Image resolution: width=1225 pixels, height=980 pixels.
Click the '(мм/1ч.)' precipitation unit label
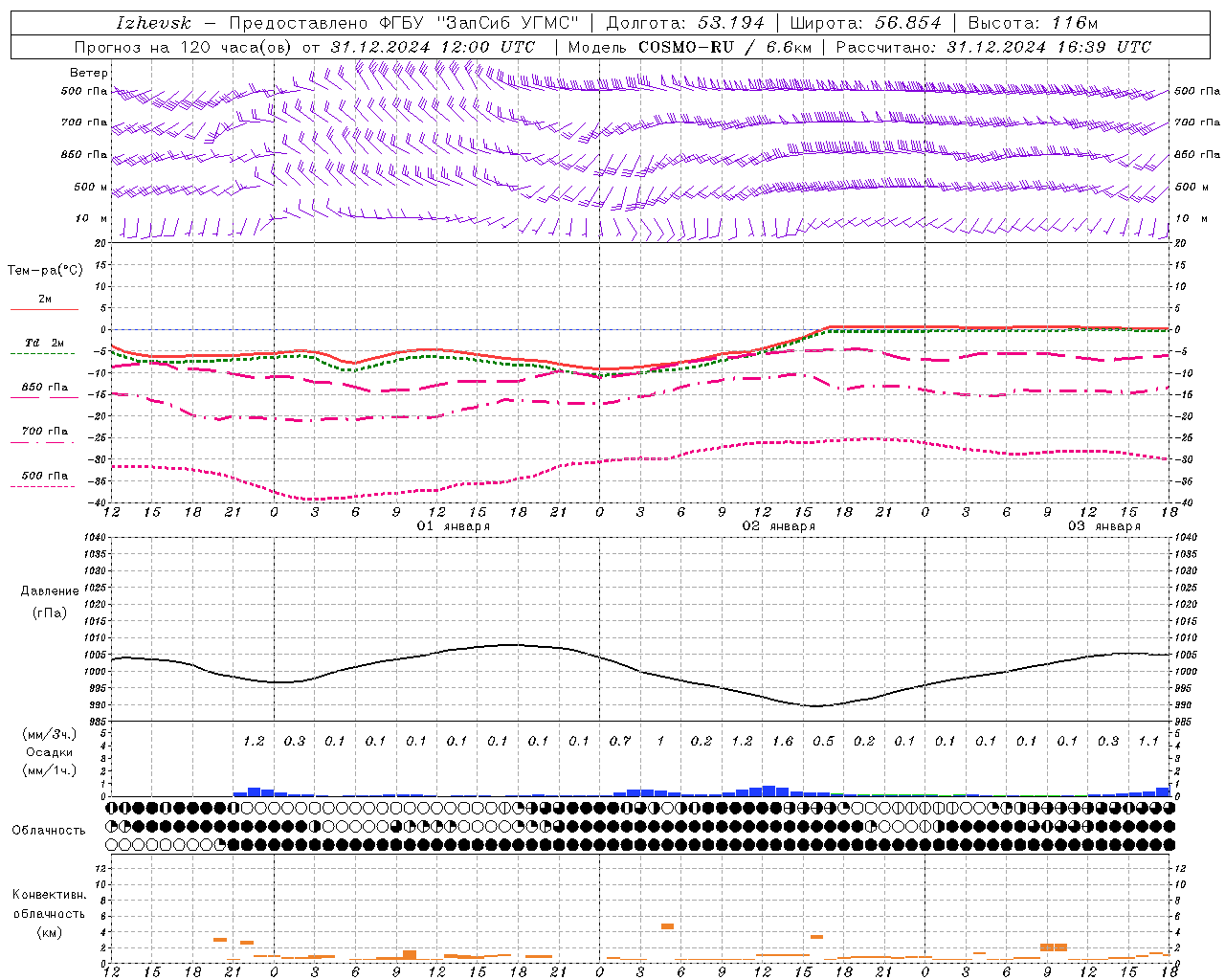point(49,770)
